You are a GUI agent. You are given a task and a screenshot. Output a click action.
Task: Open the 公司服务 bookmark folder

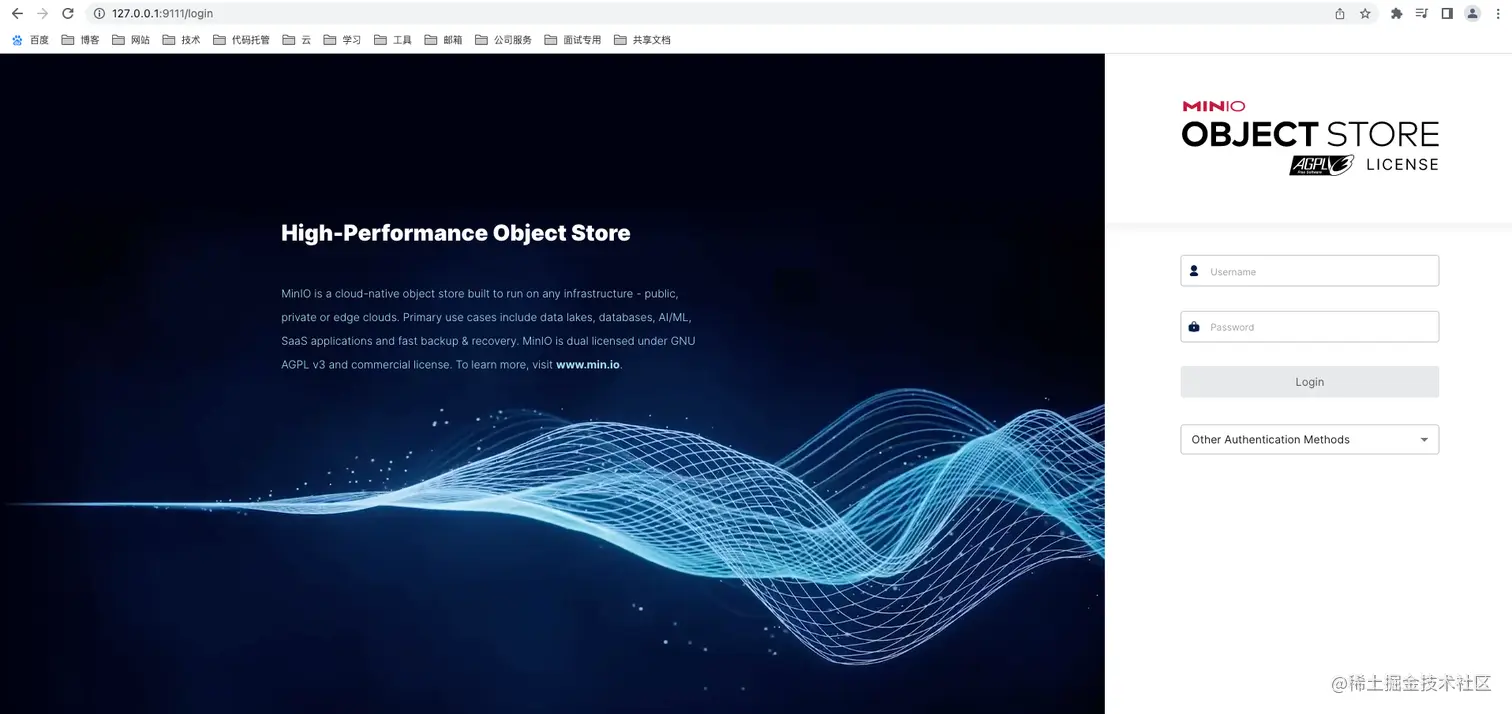pos(503,40)
